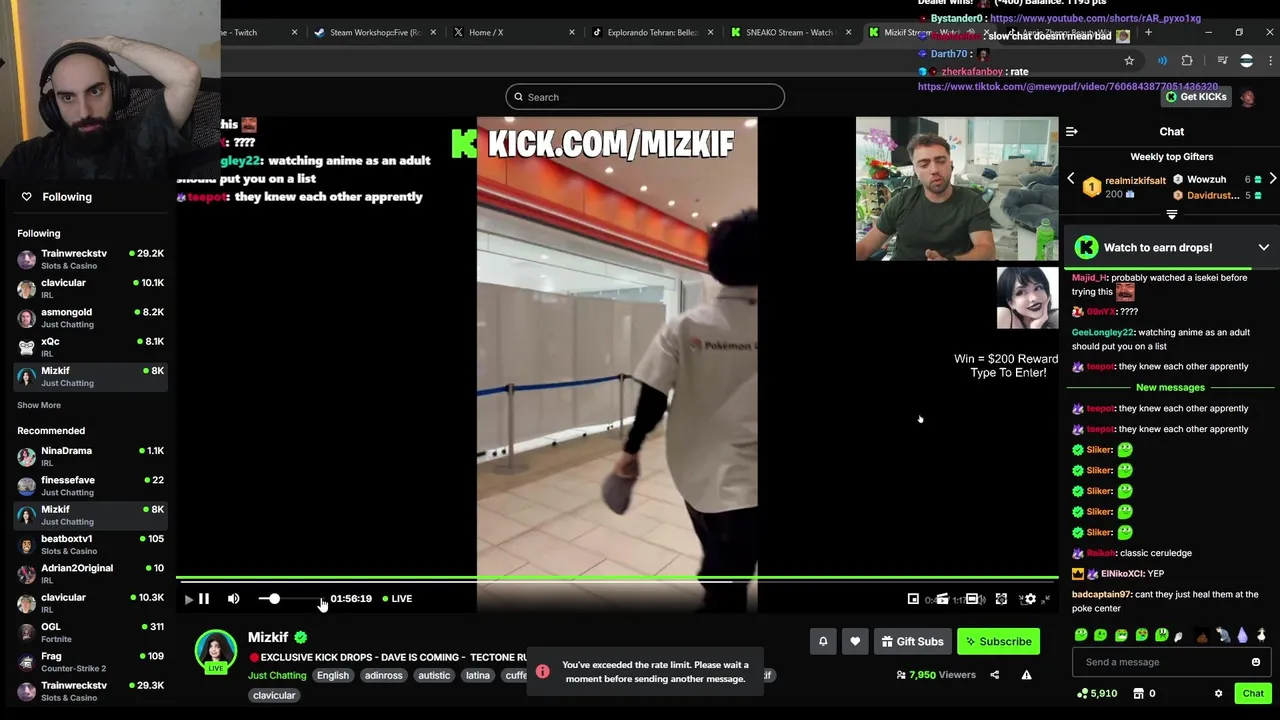The width and height of the screenshot is (1280, 720).
Task: Report the stream with warning icon
Action: 1026,675
